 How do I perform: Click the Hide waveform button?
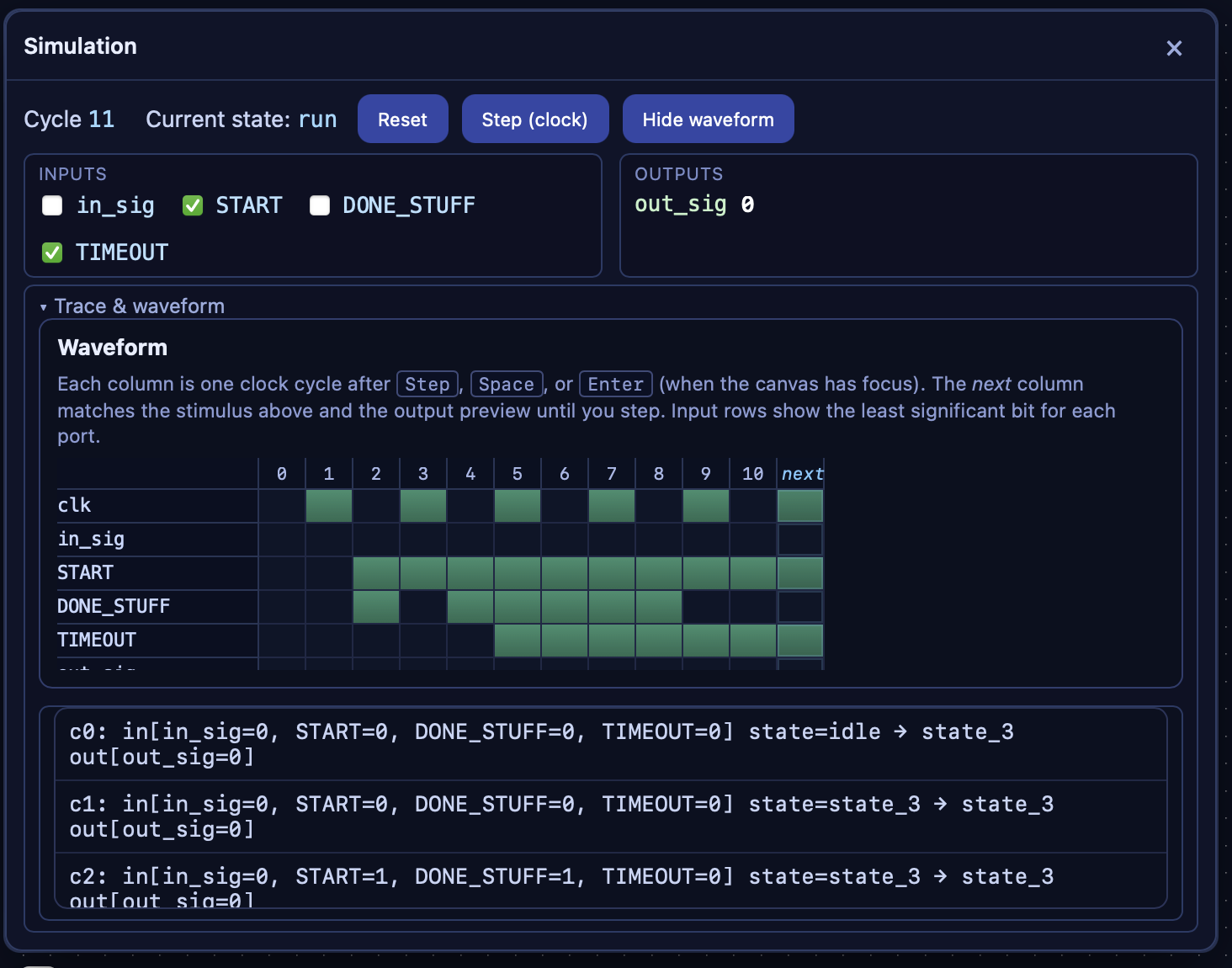(708, 119)
